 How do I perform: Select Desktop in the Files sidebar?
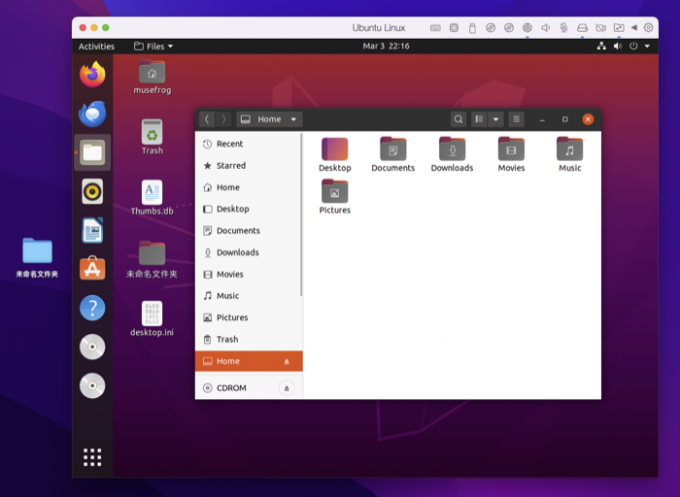[x=248, y=209]
